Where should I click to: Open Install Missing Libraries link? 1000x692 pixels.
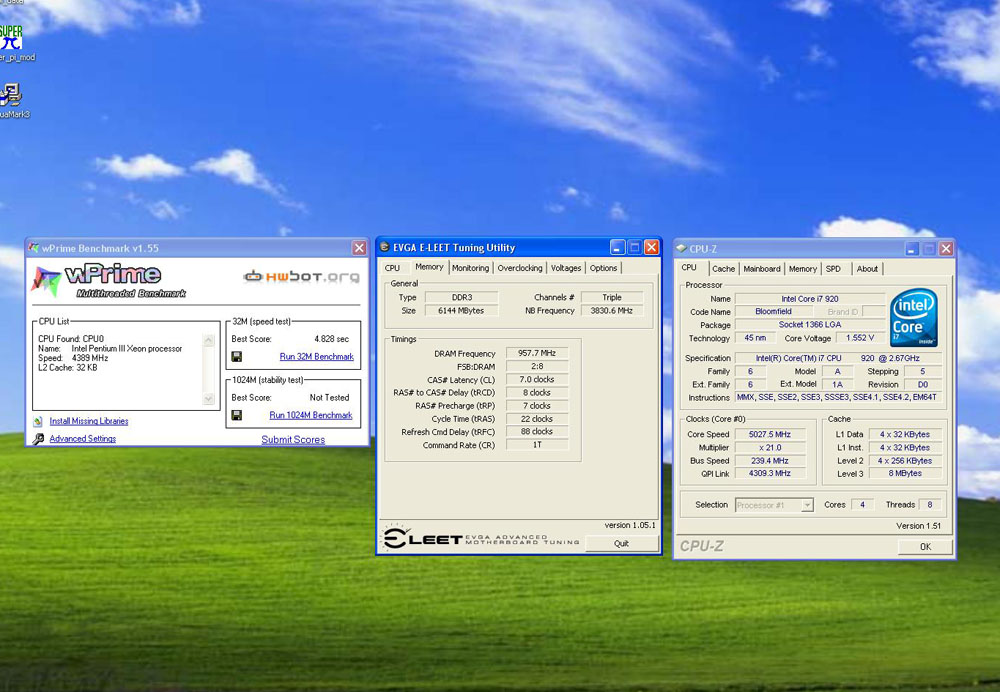coord(89,422)
